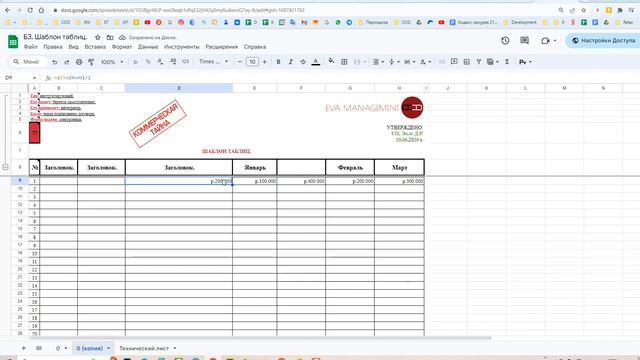Open the Py input tools dropdown
Viewport: 640px width, 360px height.
click(x=525, y=62)
